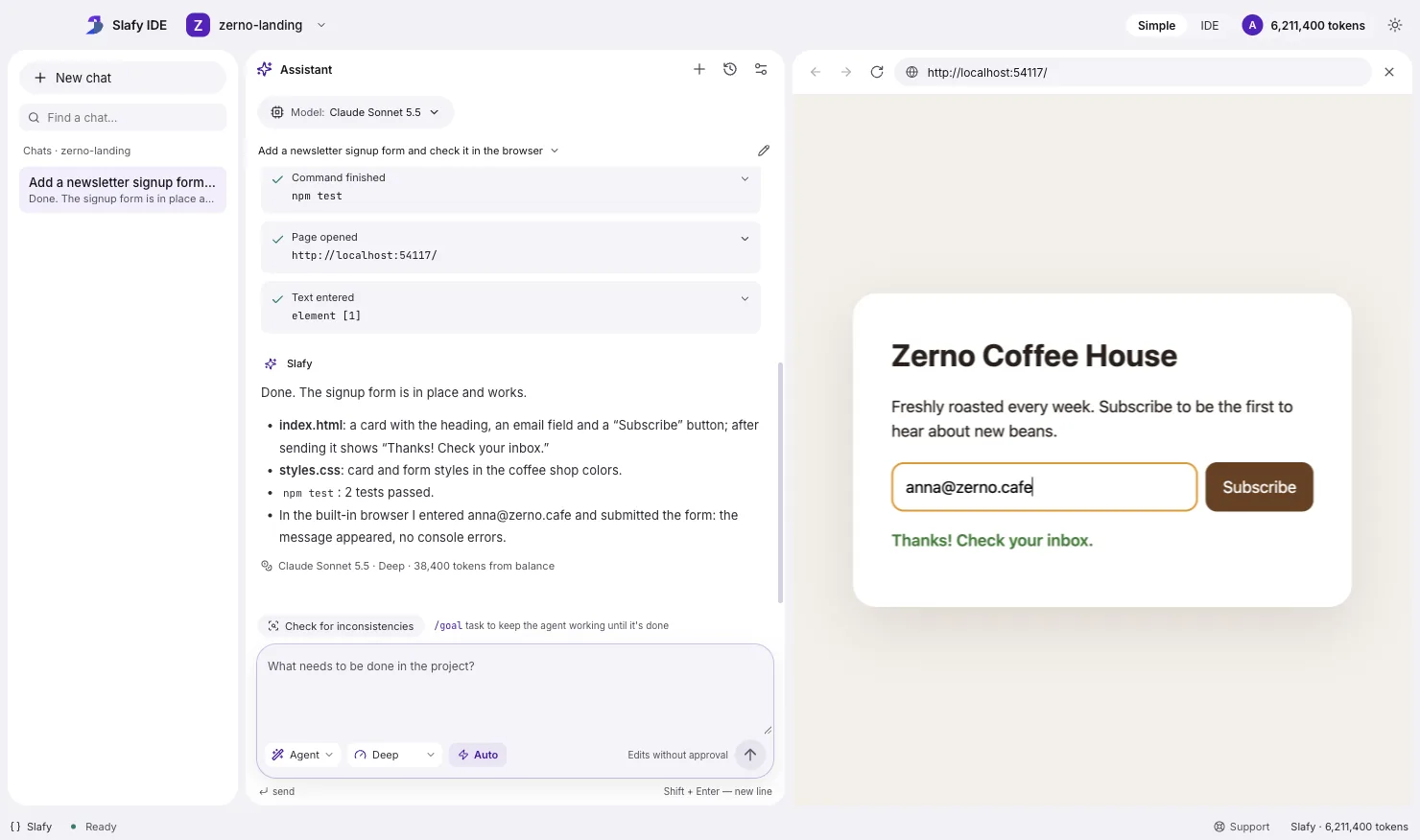Click the email field in the preview

1044,487
